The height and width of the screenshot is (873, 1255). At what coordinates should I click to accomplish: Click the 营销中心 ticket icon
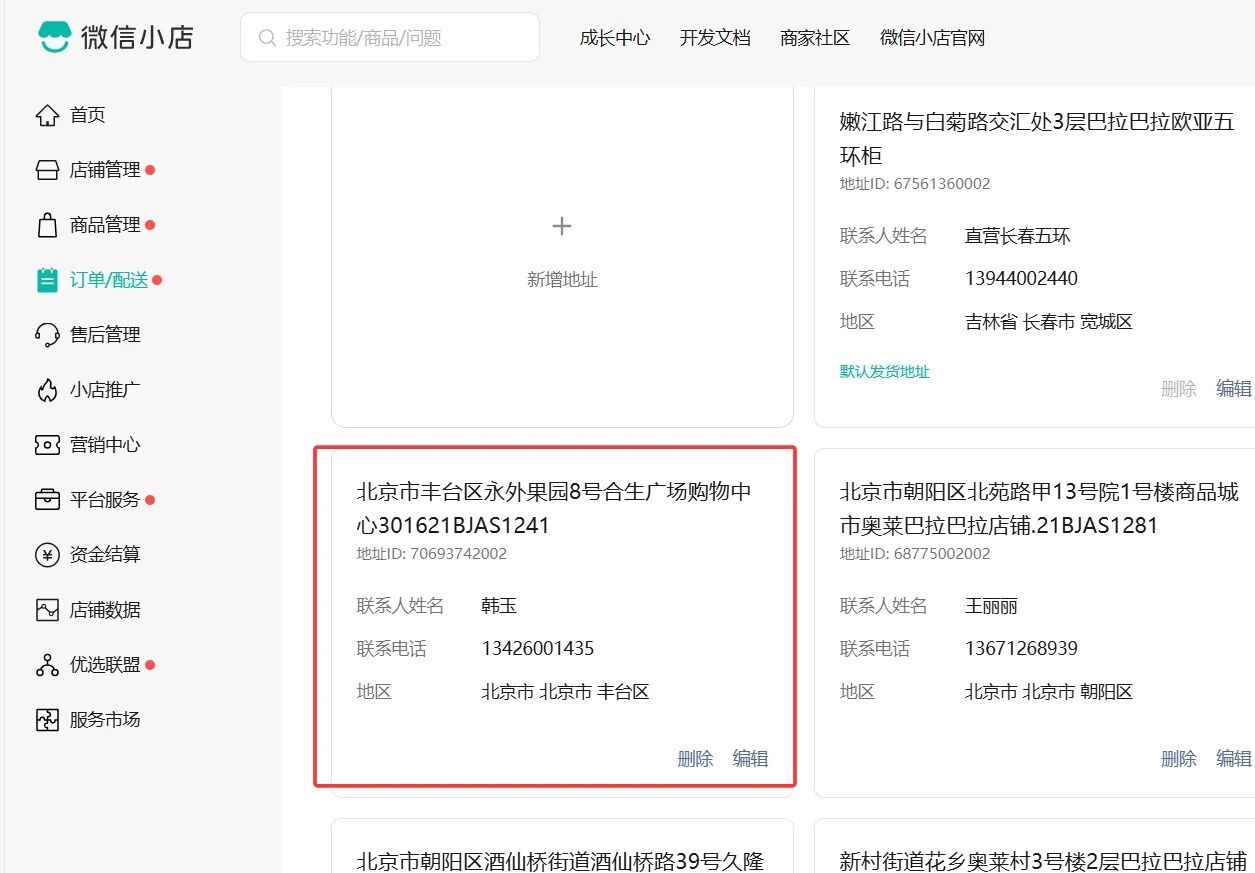[x=47, y=445]
